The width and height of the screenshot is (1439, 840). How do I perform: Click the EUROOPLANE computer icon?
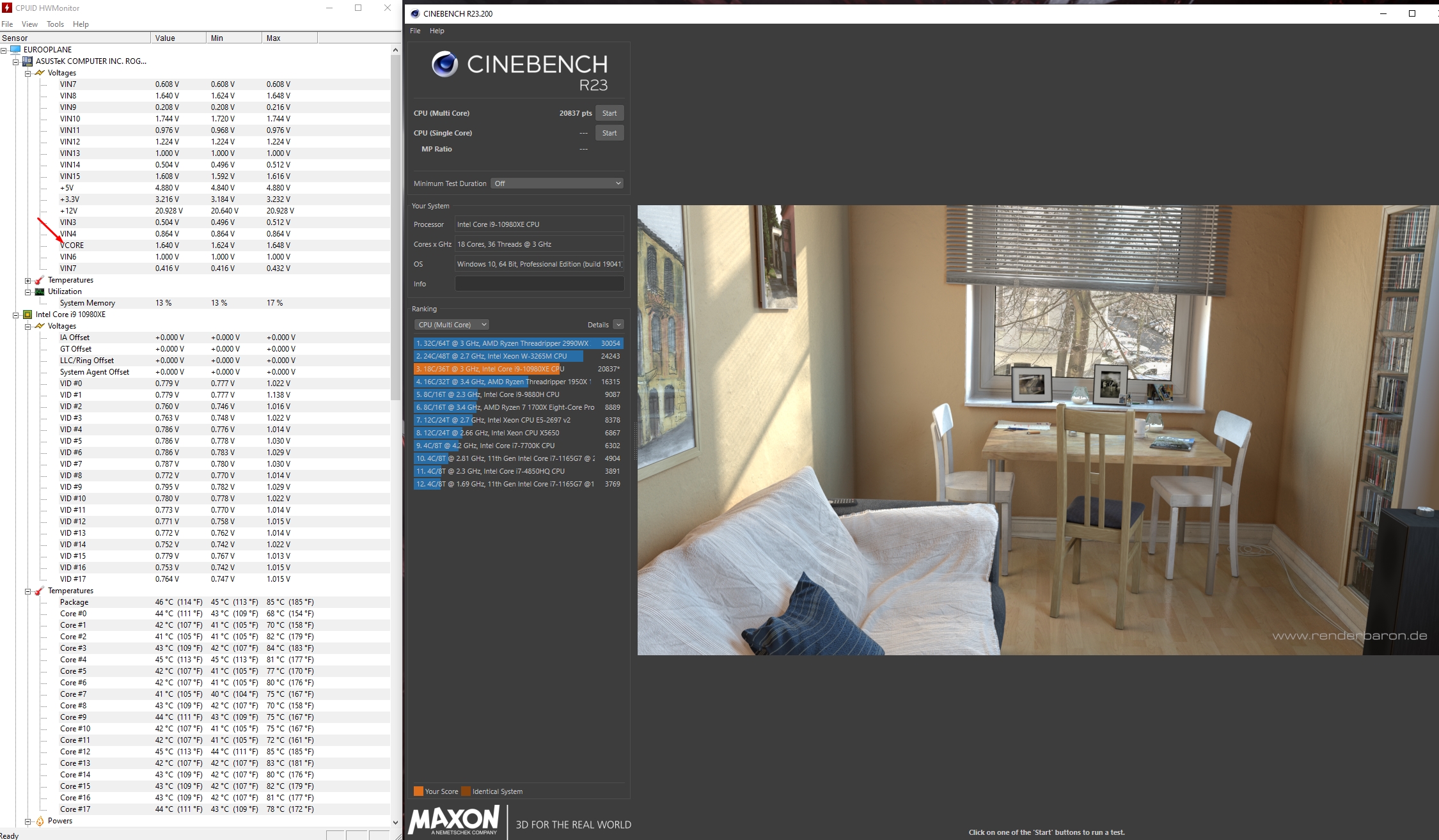tap(15, 49)
